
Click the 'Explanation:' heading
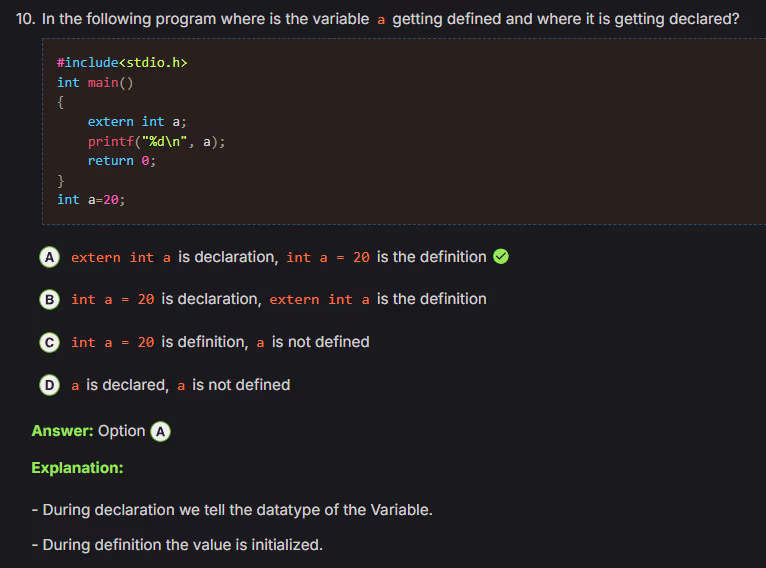click(x=77, y=467)
